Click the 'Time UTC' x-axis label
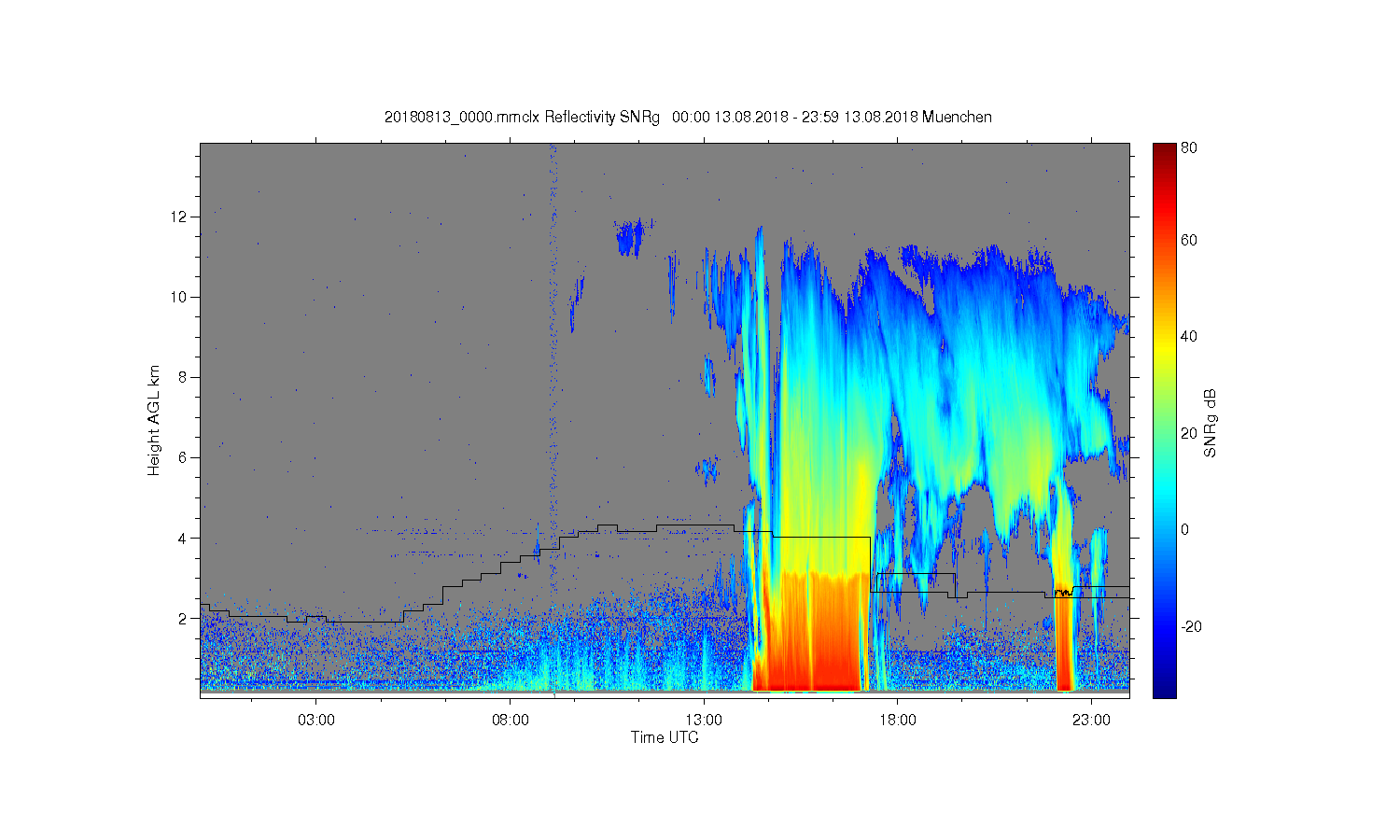Image resolution: width=1400 pixels, height=840 pixels. tap(665, 737)
